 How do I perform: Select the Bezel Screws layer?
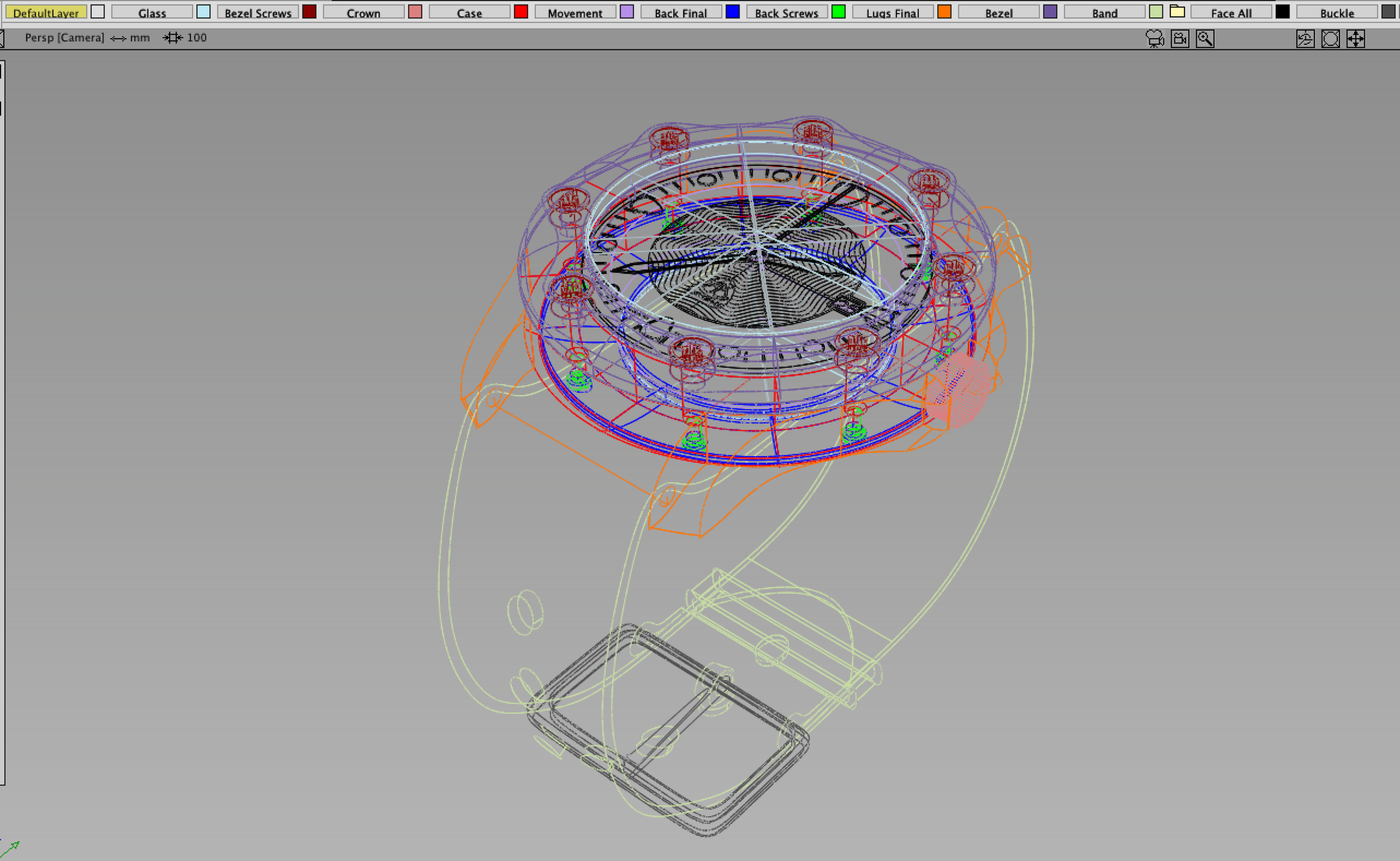(x=258, y=12)
